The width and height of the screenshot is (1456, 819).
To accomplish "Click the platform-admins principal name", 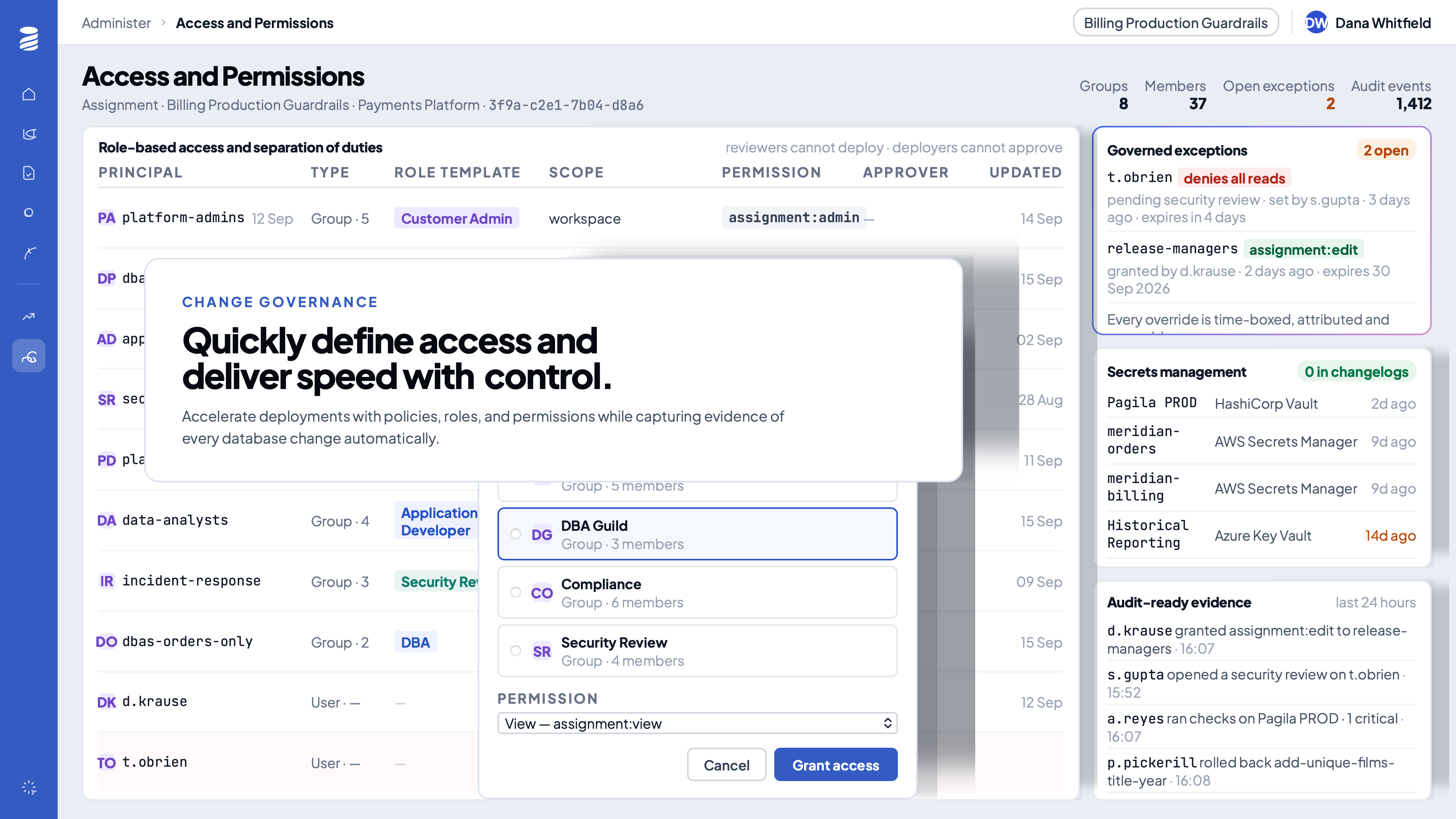I will [183, 218].
